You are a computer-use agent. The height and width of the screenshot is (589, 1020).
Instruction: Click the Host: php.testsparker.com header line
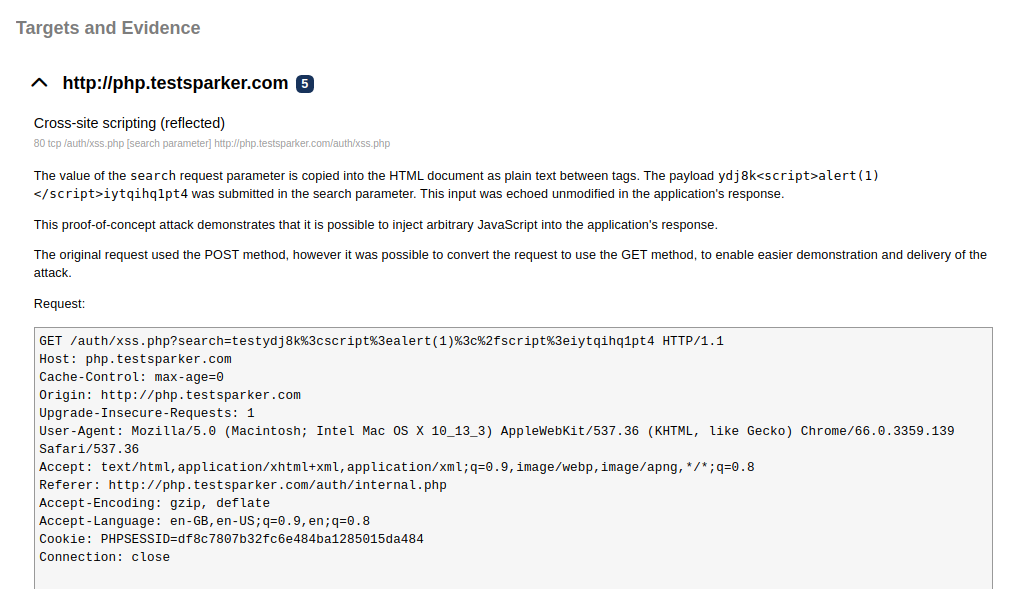[x=135, y=359]
